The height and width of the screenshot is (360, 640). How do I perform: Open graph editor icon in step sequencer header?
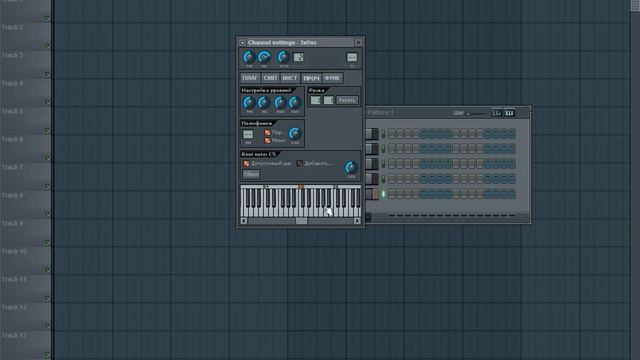pyautogui.click(x=496, y=113)
